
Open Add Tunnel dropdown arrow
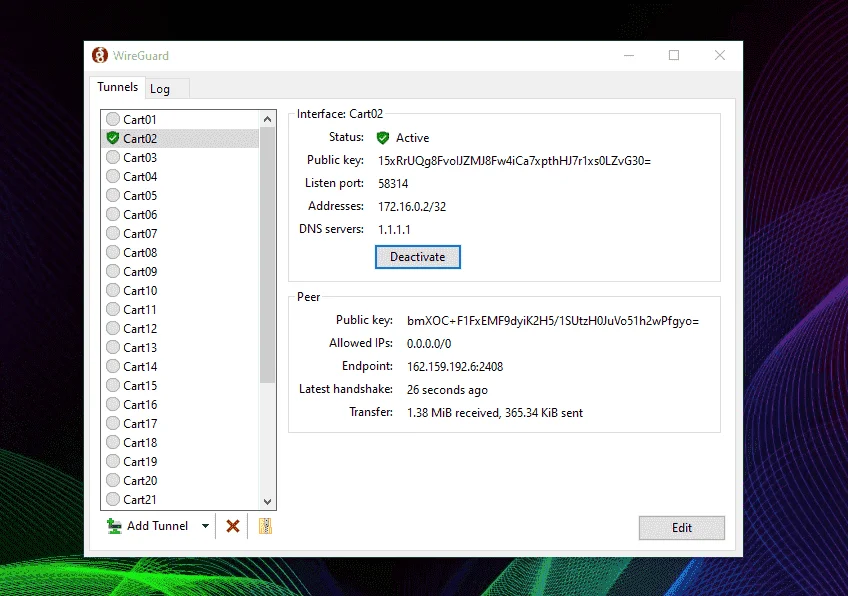coord(205,526)
